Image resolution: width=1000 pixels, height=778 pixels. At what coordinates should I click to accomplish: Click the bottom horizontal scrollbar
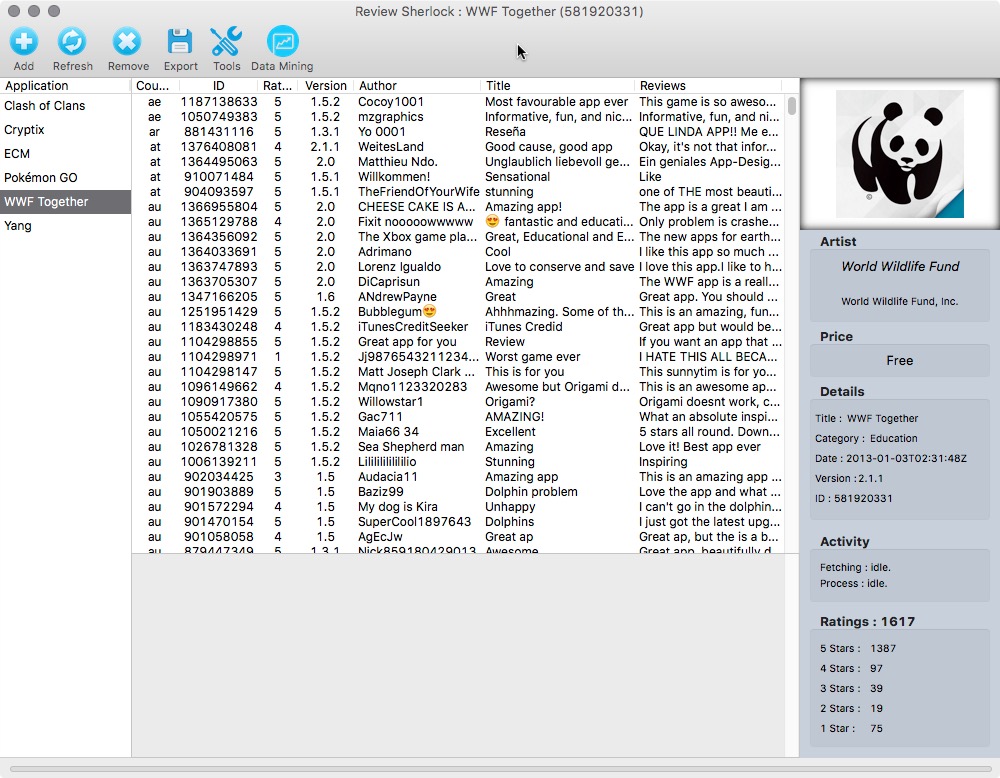500,769
